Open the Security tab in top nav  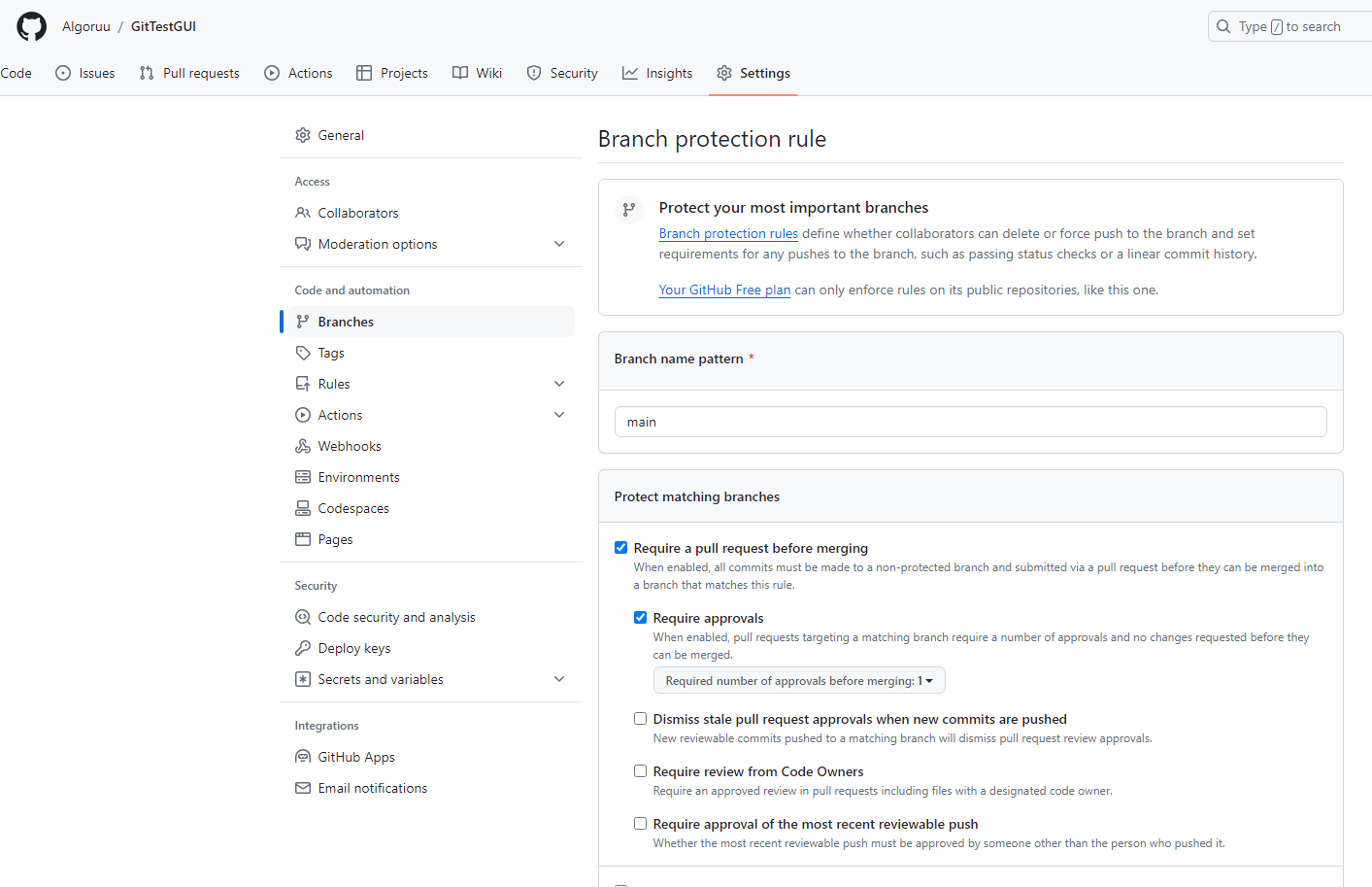coord(562,73)
